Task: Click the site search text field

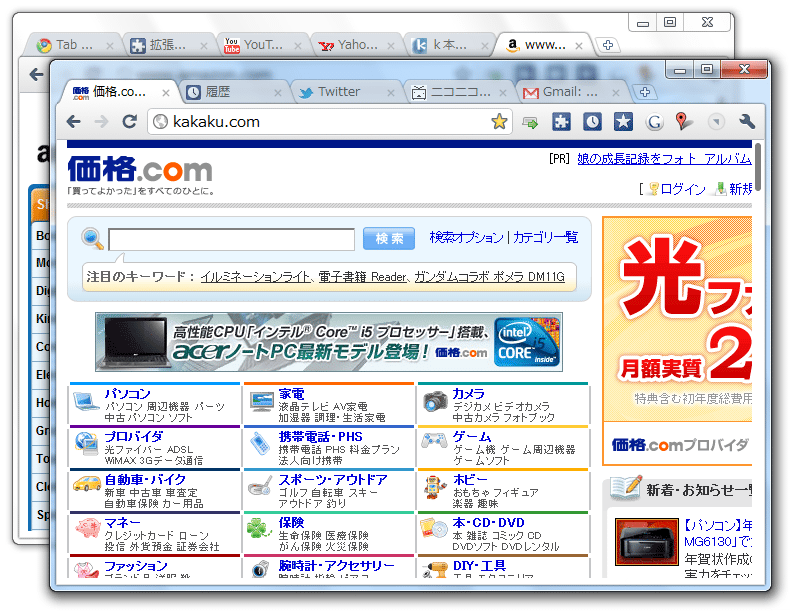Action: 231,239
